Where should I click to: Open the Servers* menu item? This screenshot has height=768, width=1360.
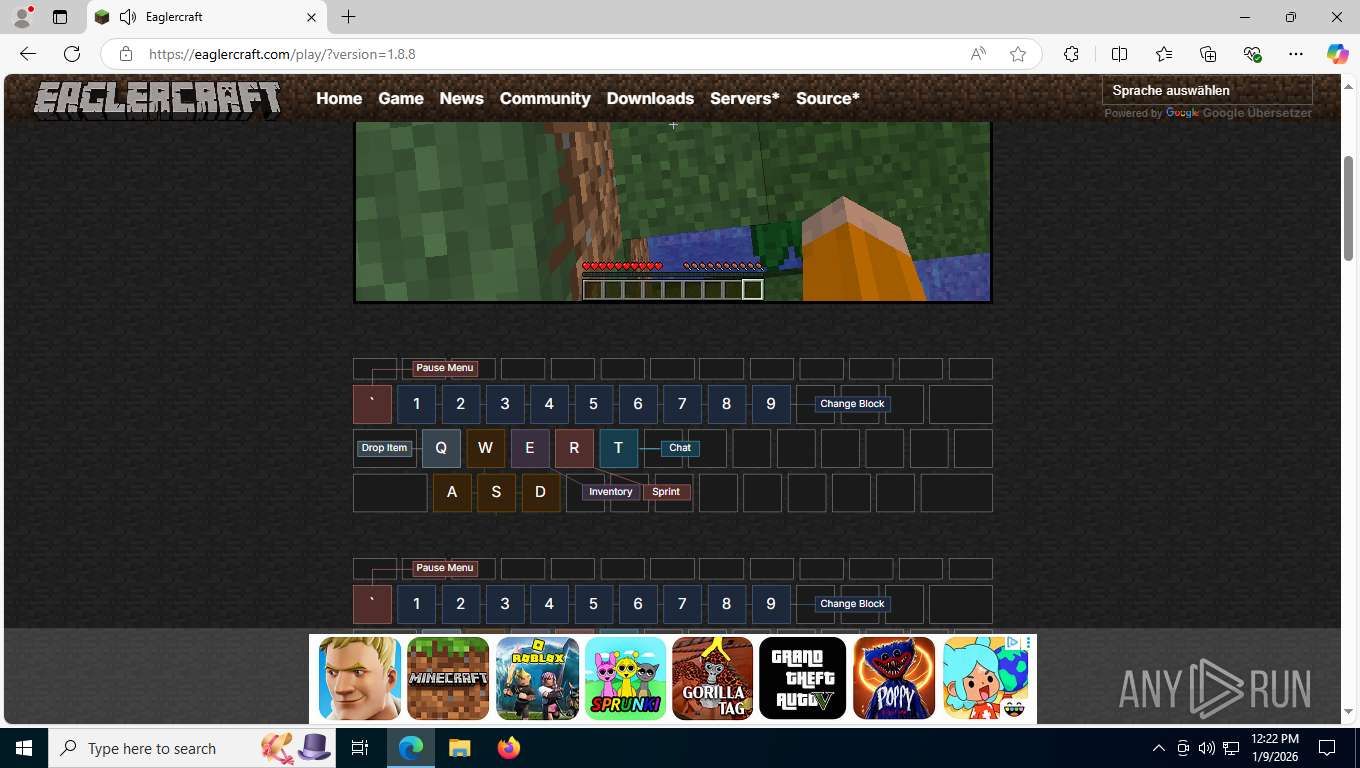point(745,98)
